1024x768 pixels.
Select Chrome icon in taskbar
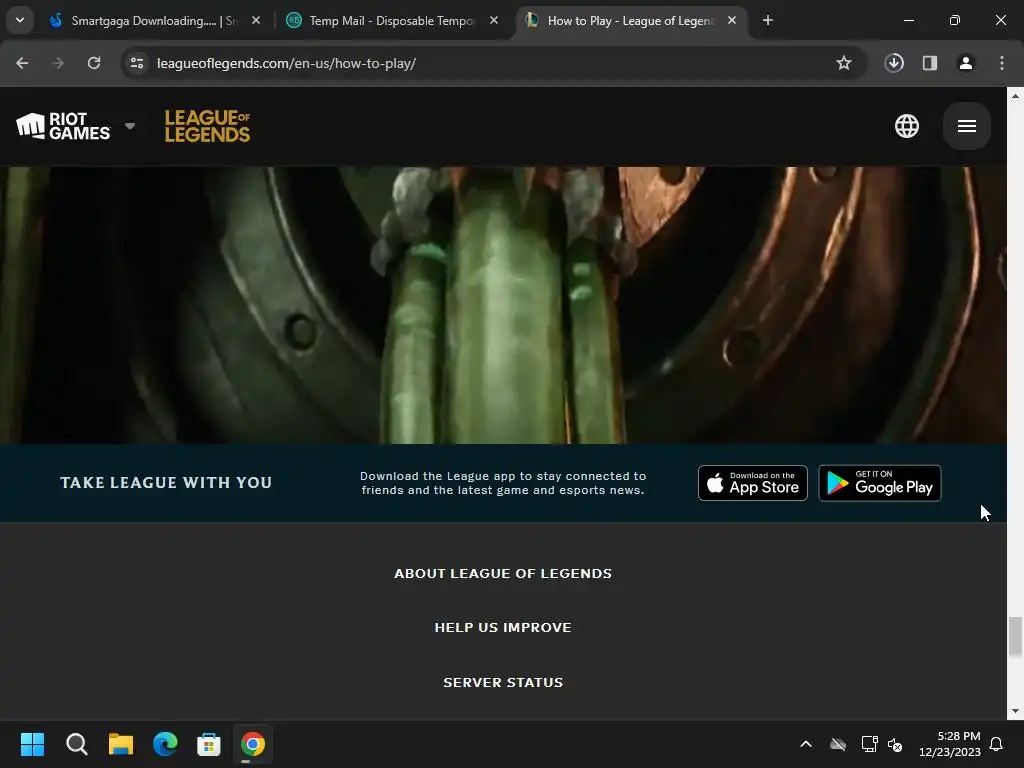click(x=253, y=744)
